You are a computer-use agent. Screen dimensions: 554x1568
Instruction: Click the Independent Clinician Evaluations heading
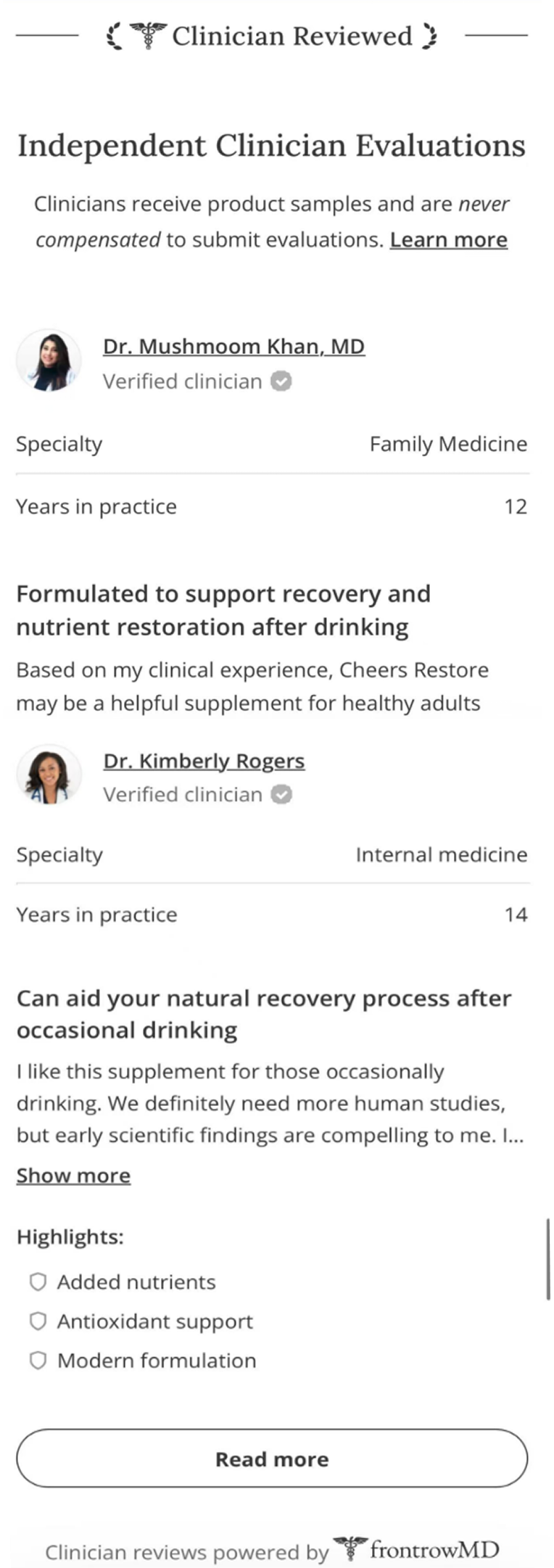(271, 146)
